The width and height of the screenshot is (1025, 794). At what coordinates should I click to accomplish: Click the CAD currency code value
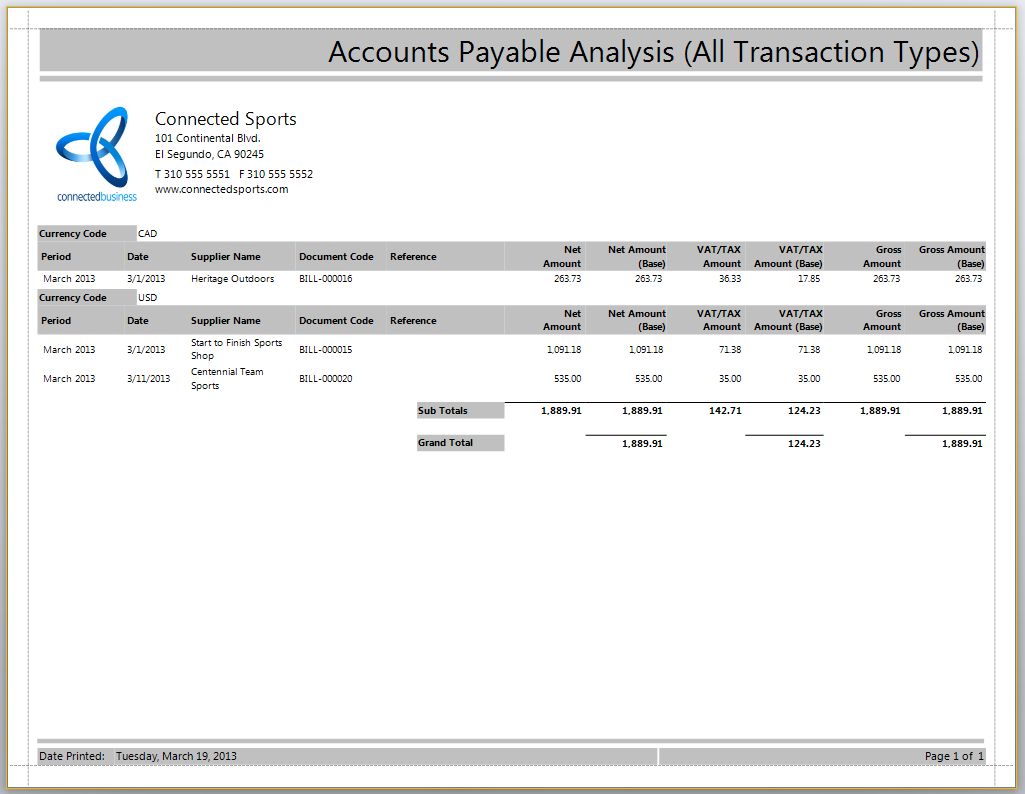coord(147,233)
